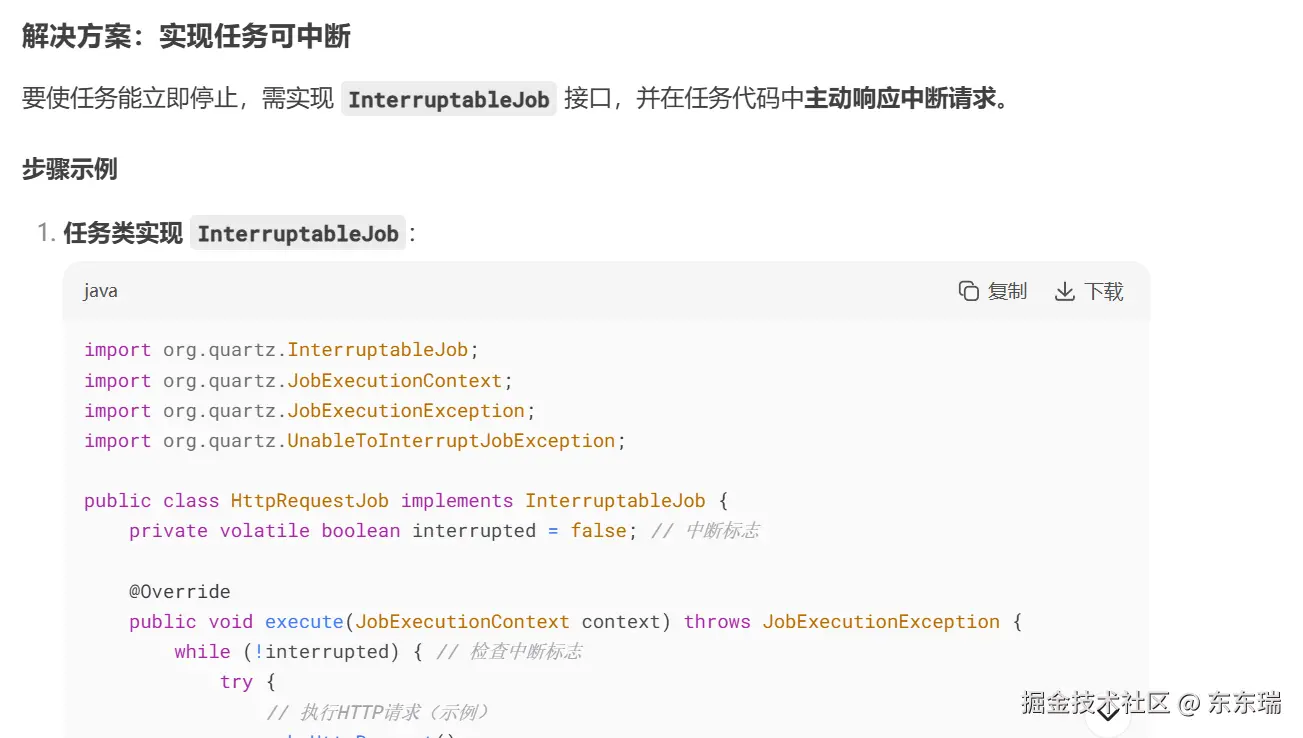
Task: Click the 步骤示例 subheading
Action: pos(70,169)
